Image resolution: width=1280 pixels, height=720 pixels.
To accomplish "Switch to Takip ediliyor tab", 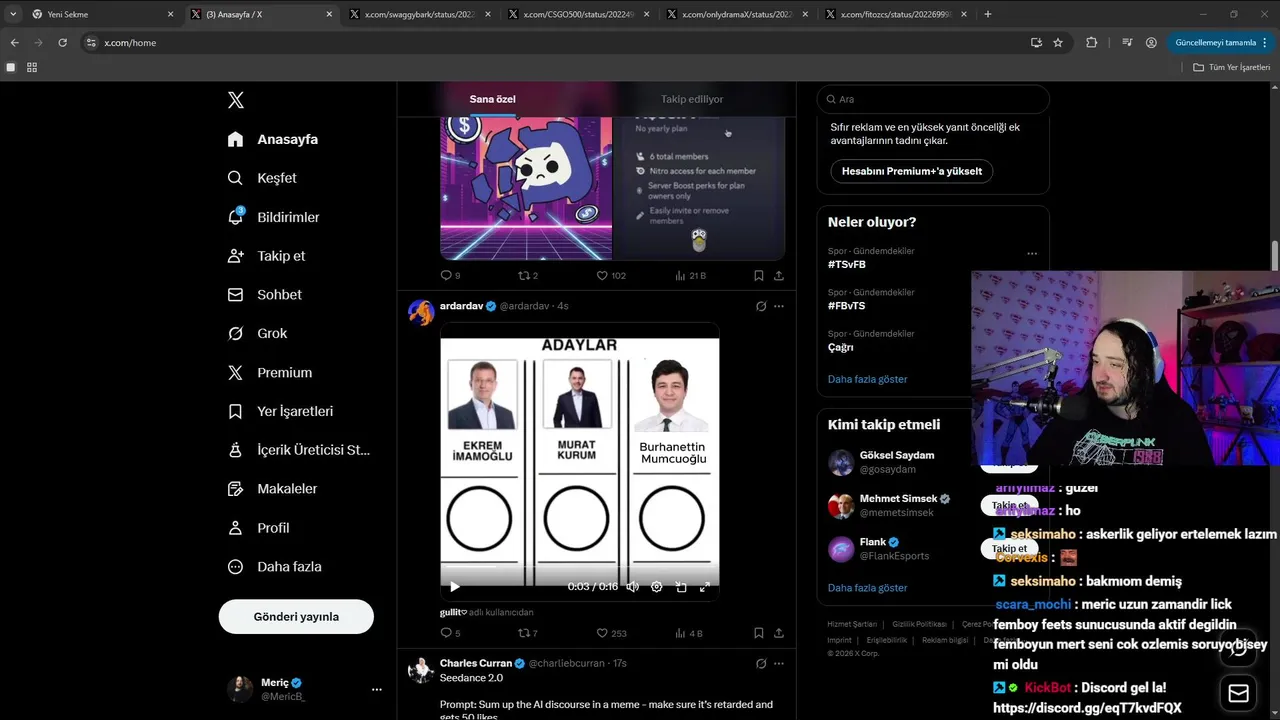I will tap(692, 99).
